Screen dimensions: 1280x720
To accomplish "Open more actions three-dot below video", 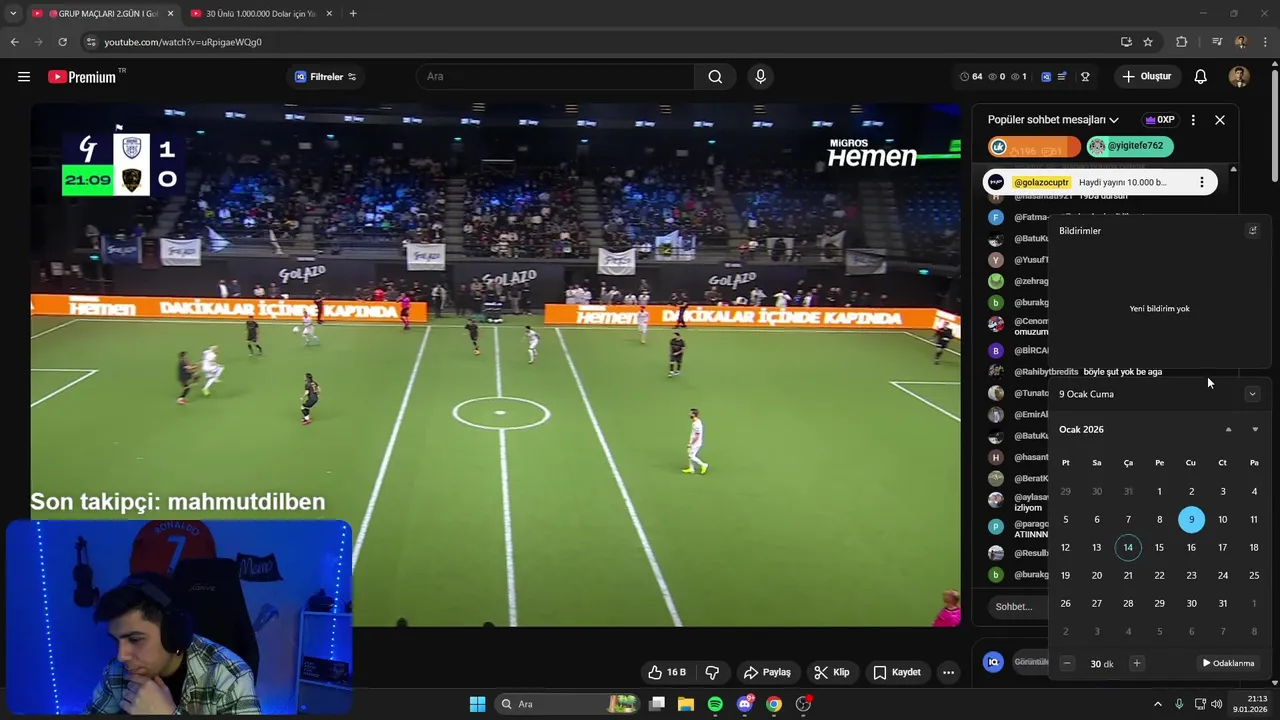I will coord(948,672).
